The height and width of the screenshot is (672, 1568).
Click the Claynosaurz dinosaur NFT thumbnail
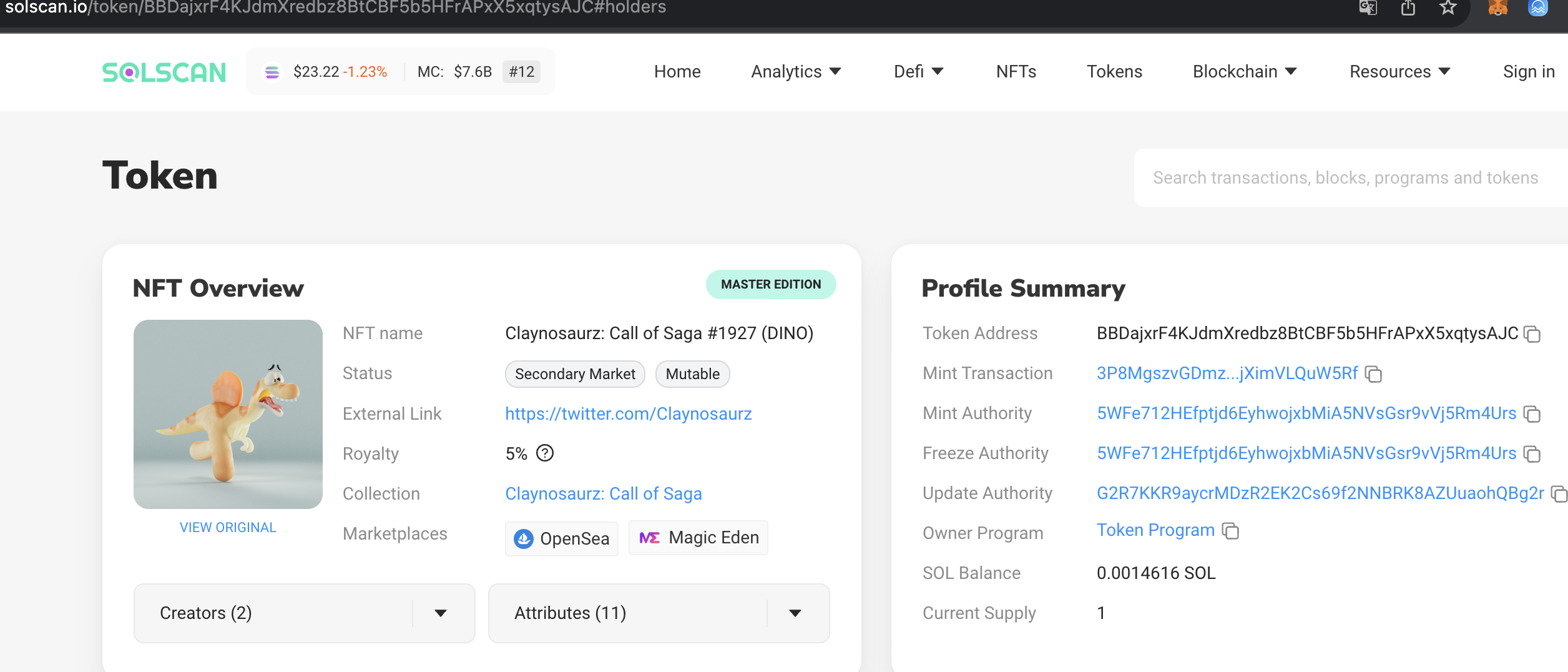tap(228, 414)
